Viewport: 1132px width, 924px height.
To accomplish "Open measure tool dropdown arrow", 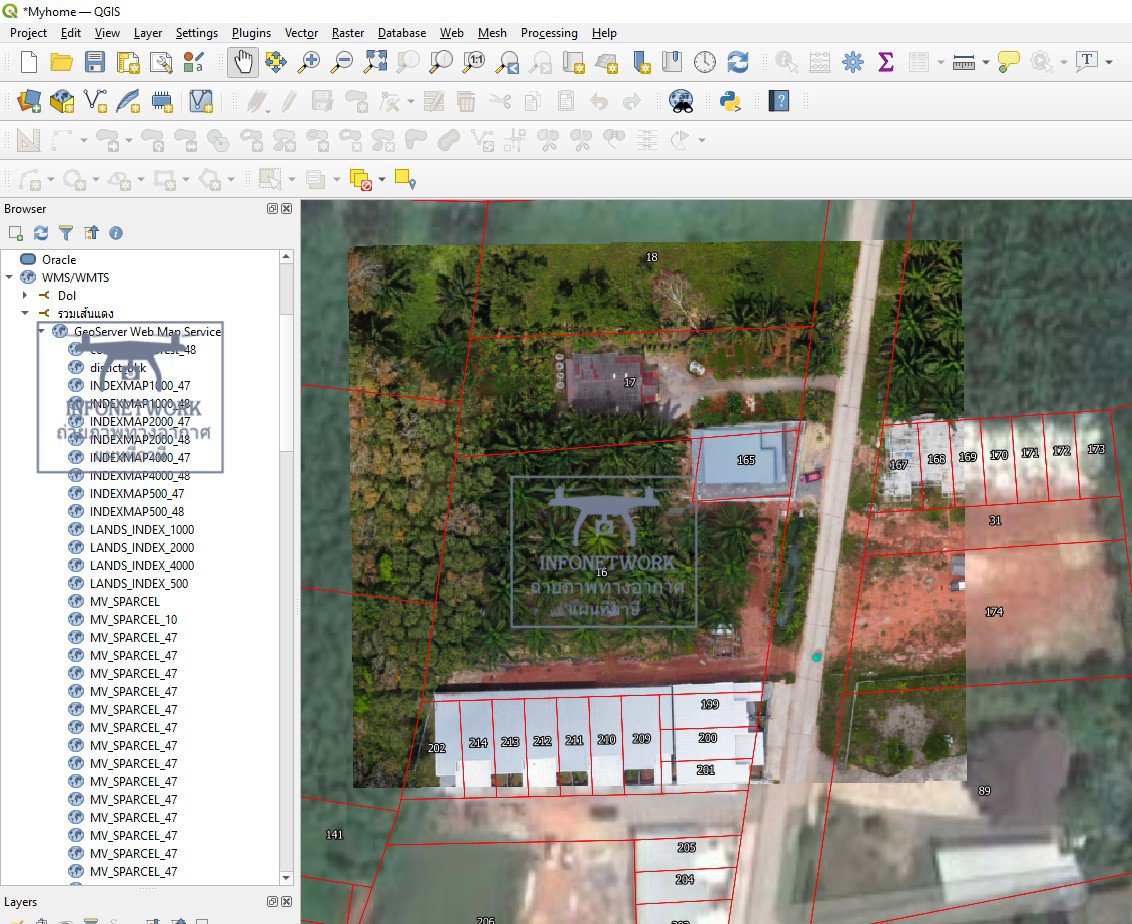I will (985, 63).
